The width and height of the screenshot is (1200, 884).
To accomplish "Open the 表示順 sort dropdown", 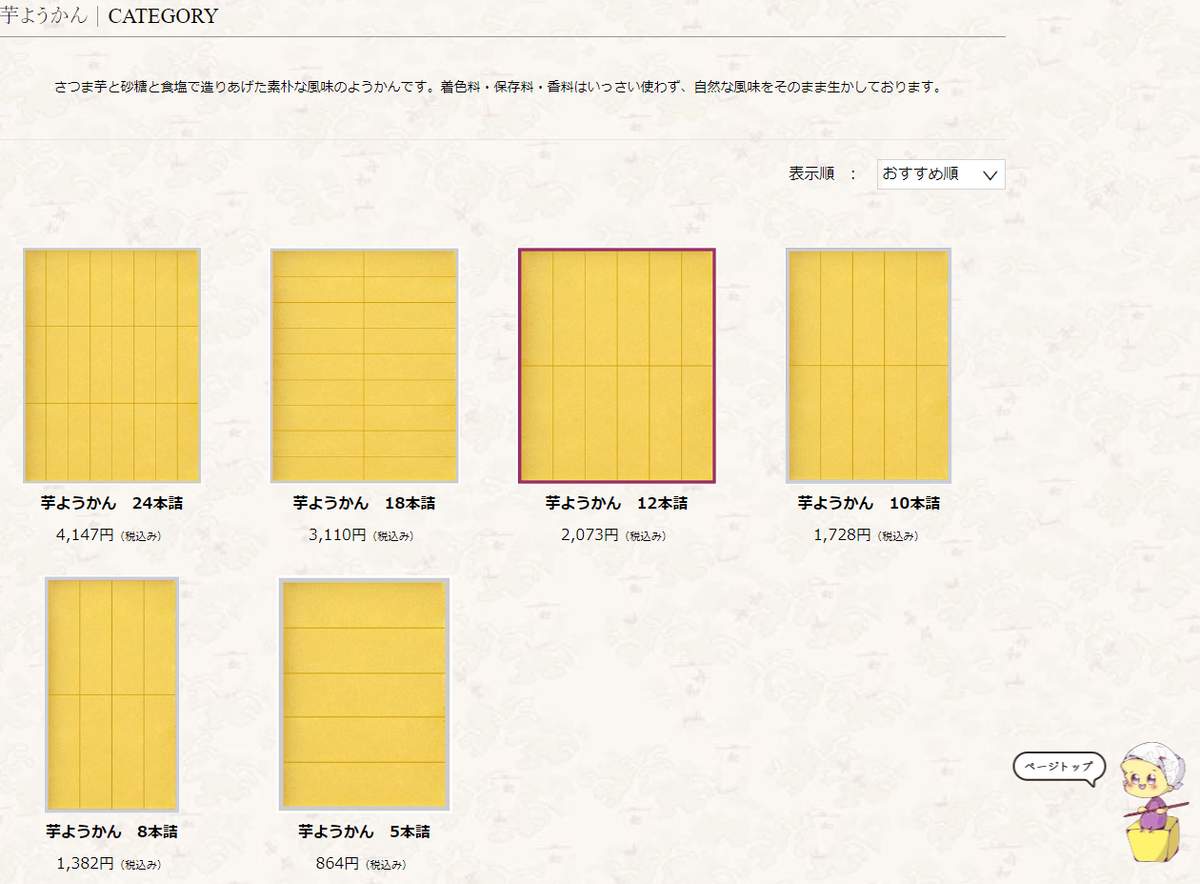I will point(938,174).
